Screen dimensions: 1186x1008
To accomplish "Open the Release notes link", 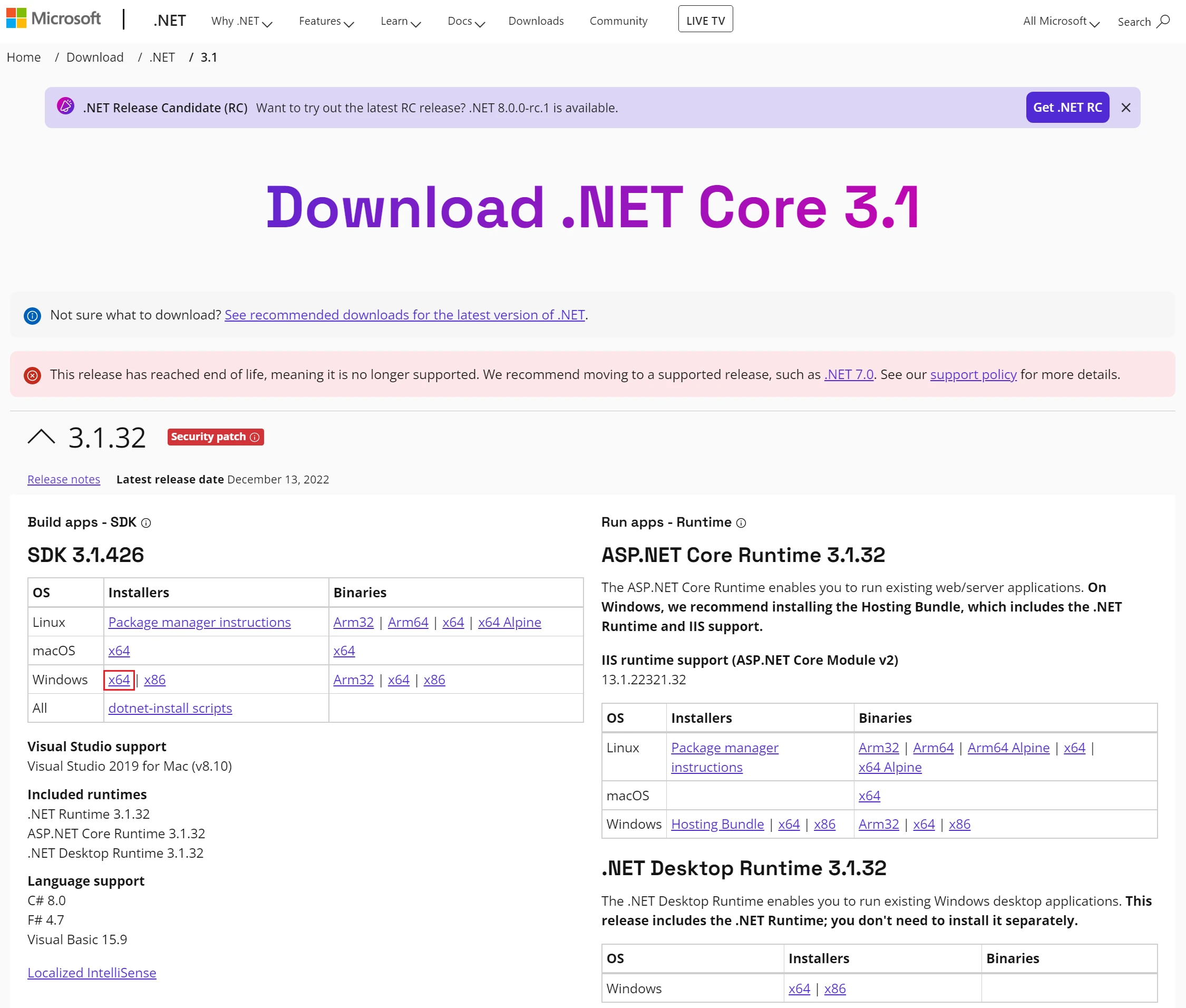I will [x=63, y=479].
